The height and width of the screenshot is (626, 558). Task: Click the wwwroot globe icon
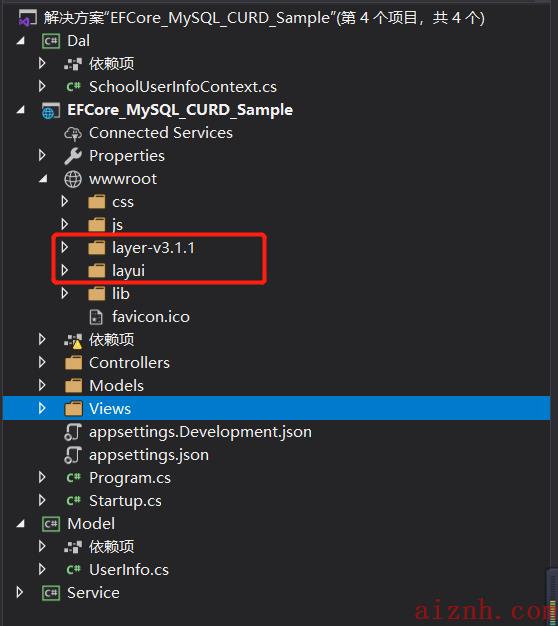tap(73, 179)
